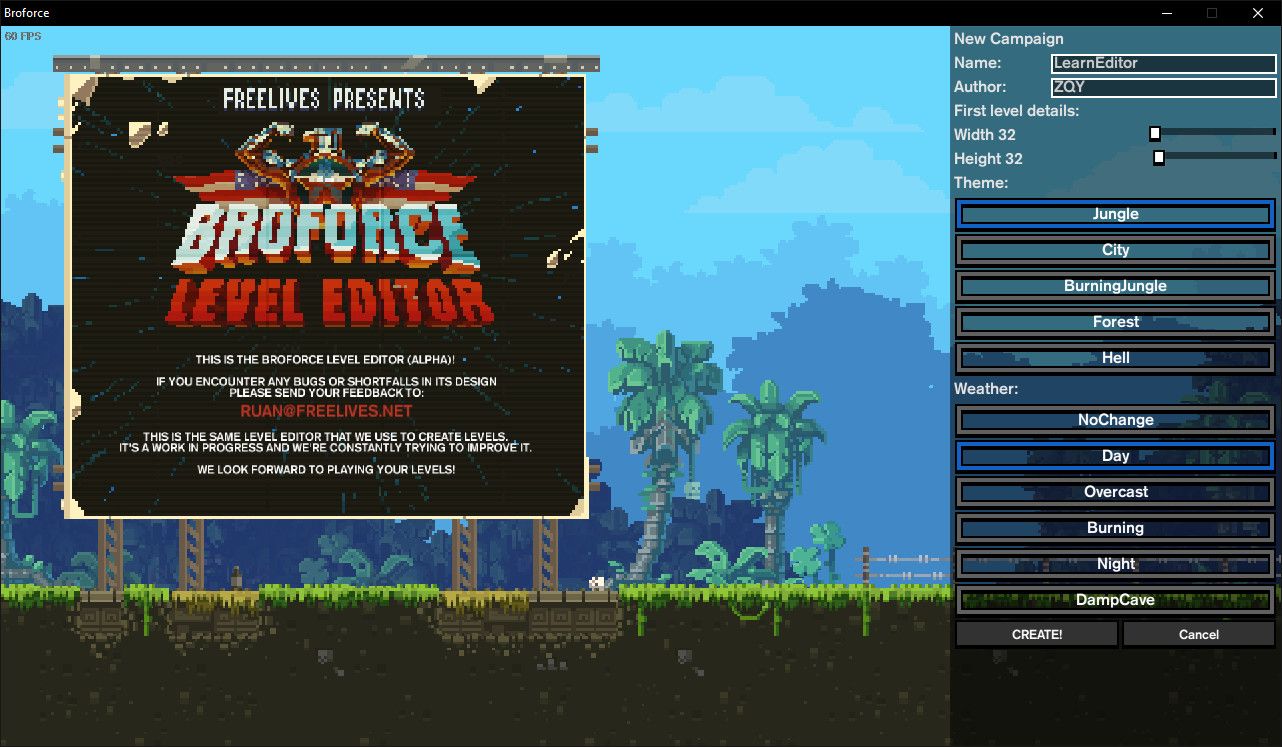Minimize the Broforce window
1282x747 pixels.
(x=1165, y=13)
